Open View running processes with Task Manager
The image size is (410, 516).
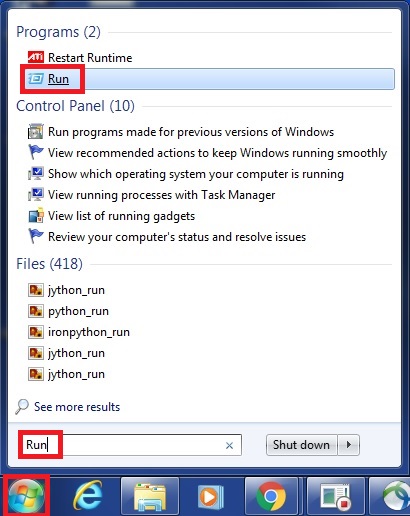(162, 195)
